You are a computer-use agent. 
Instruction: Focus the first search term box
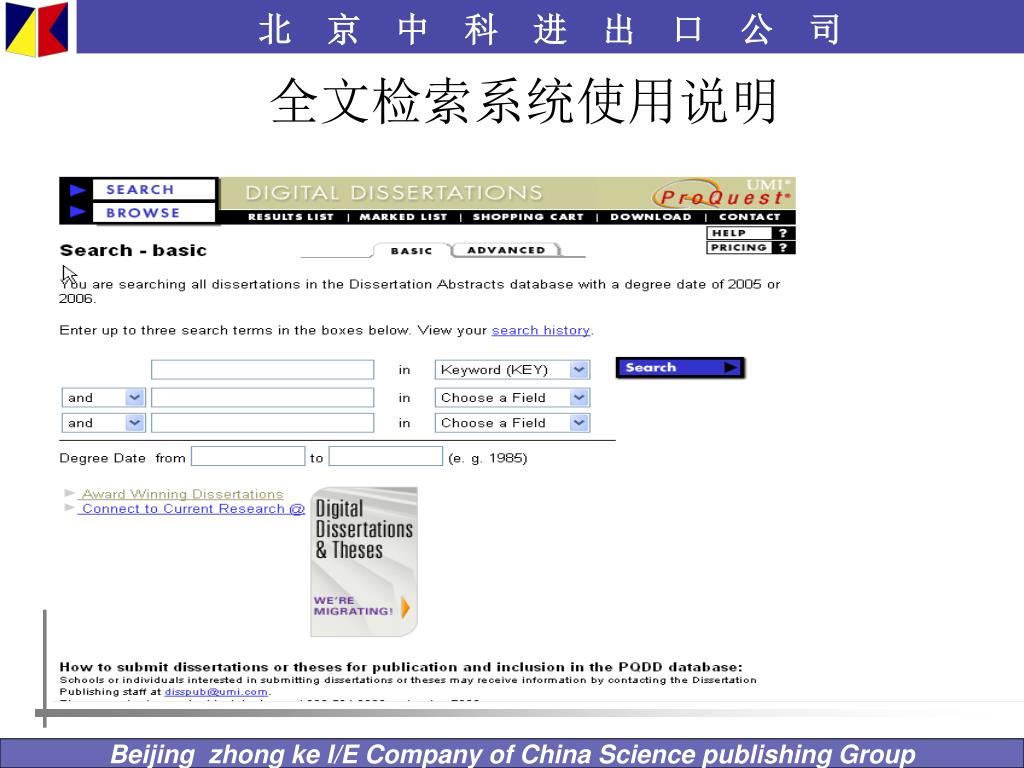pyautogui.click(x=263, y=370)
